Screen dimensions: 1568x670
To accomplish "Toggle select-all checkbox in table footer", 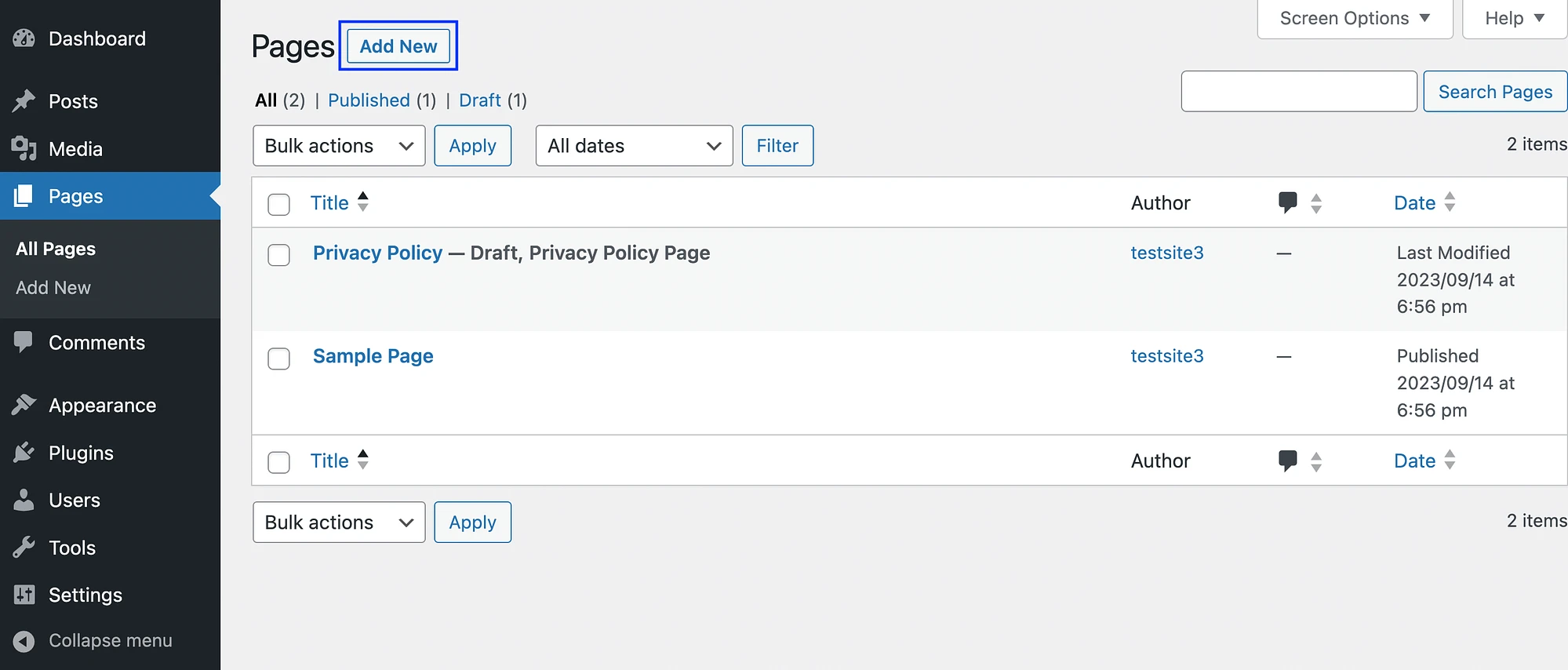I will point(278,462).
